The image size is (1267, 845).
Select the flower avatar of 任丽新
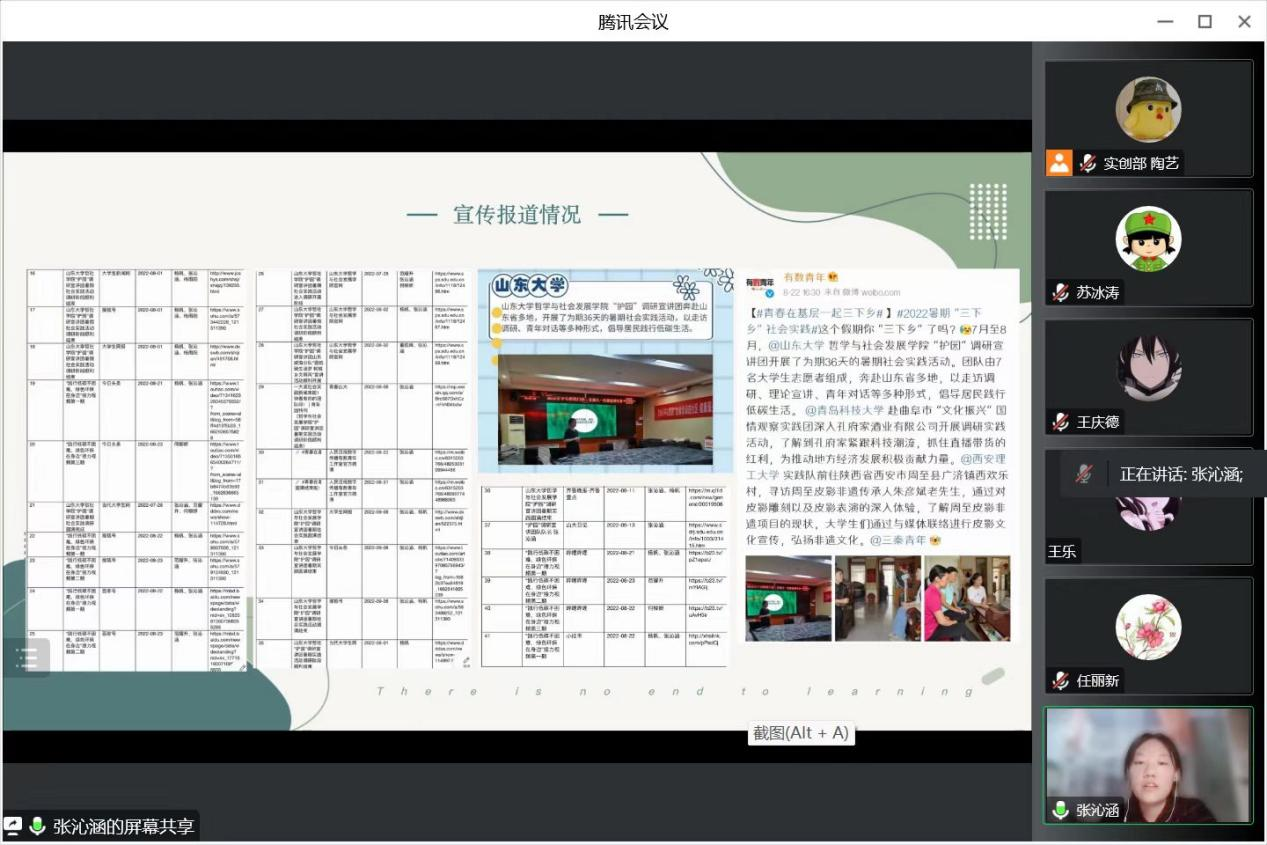[x=1148, y=627]
